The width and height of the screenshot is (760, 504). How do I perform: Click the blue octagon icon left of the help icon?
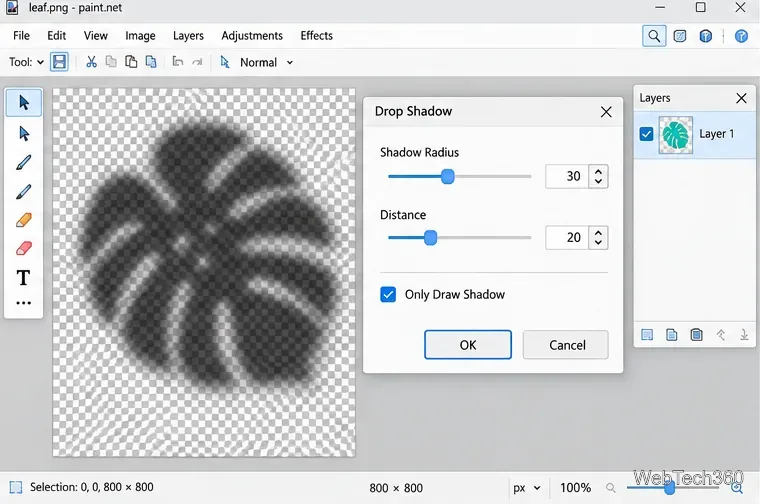(706, 36)
